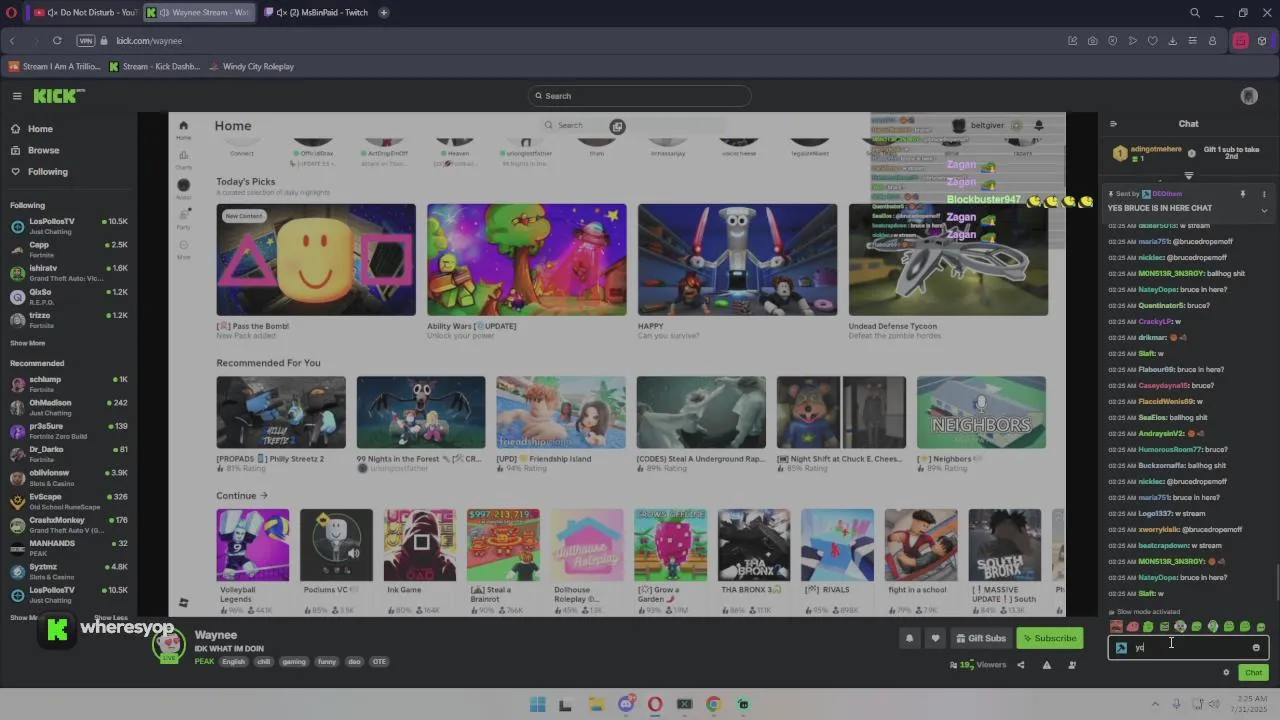Click the Waynee streamer avatar

pos(169,645)
